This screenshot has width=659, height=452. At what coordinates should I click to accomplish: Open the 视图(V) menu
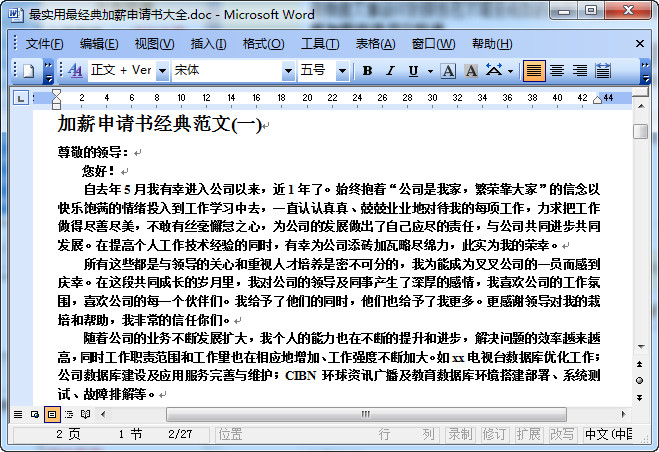[x=154, y=44]
